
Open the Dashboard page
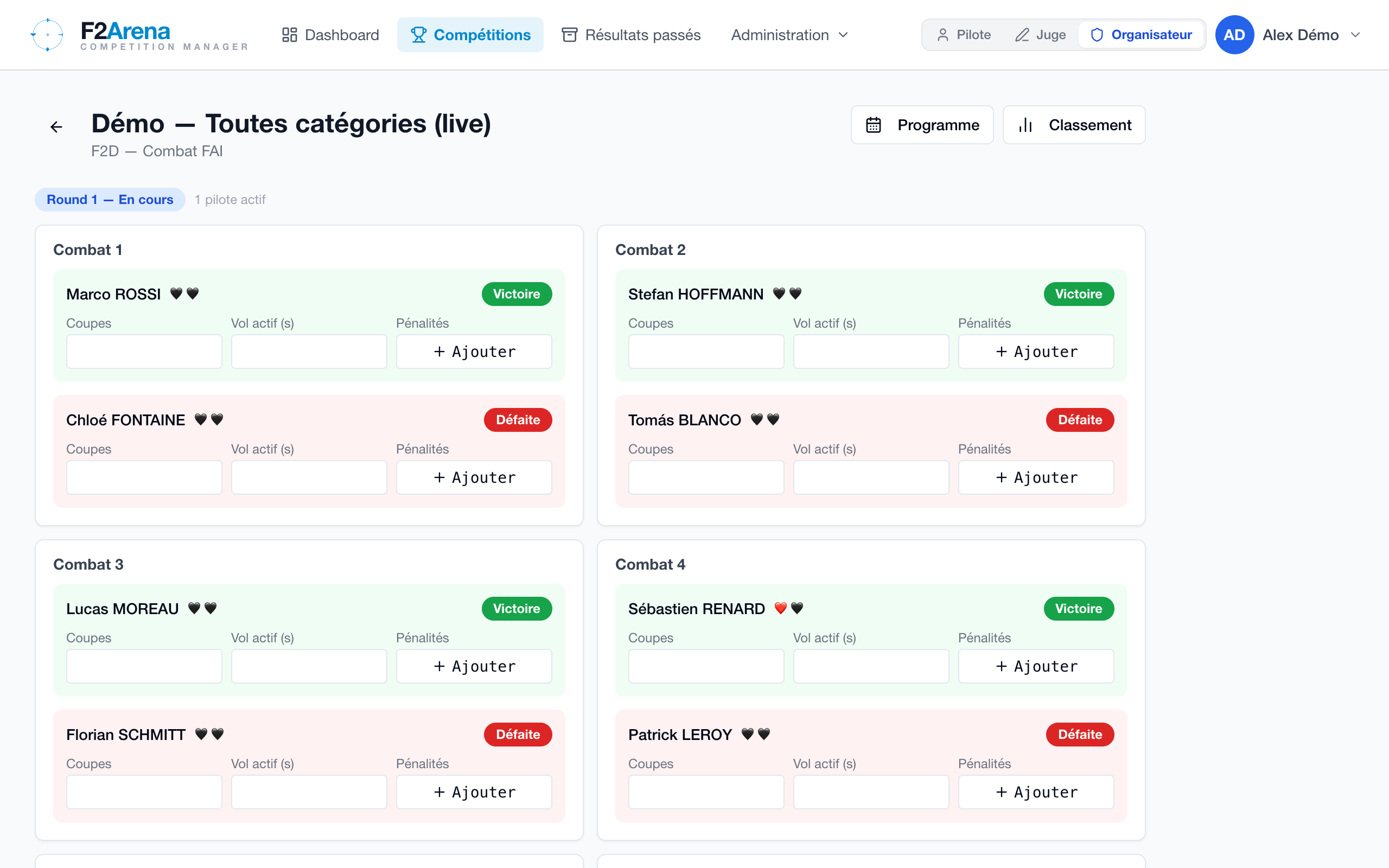[x=330, y=34]
